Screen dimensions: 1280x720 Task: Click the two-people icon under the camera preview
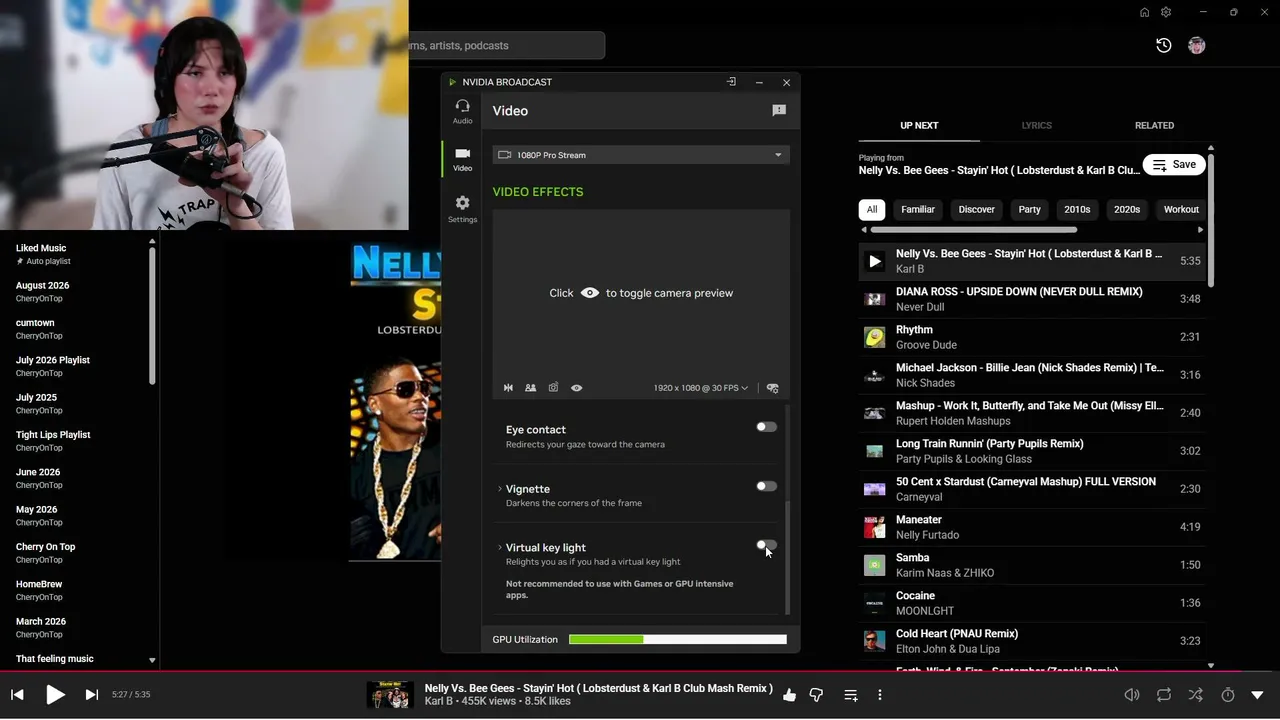pyautogui.click(x=530, y=388)
